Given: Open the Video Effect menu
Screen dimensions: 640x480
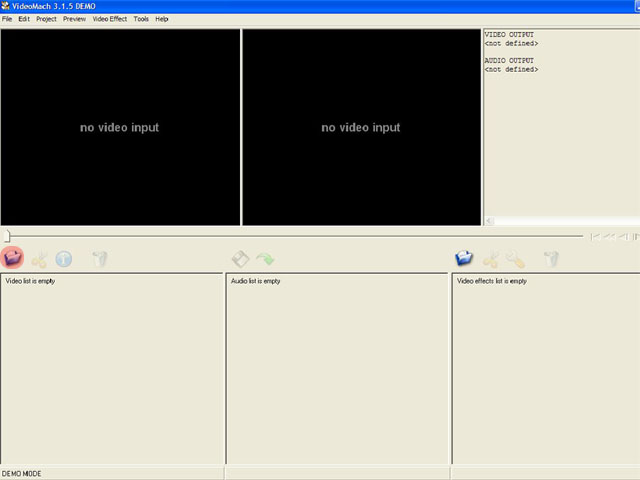Looking at the screenshot, I should [x=109, y=19].
